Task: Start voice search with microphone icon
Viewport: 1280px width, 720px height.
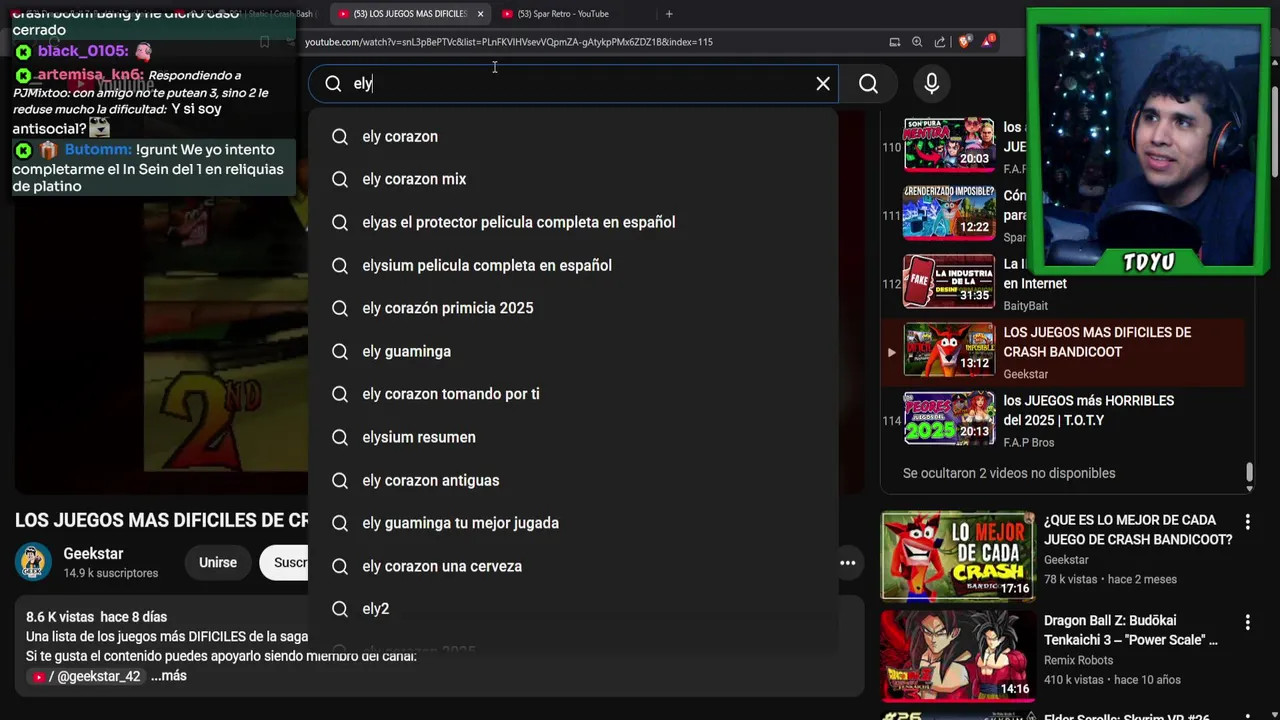Action: (x=931, y=84)
